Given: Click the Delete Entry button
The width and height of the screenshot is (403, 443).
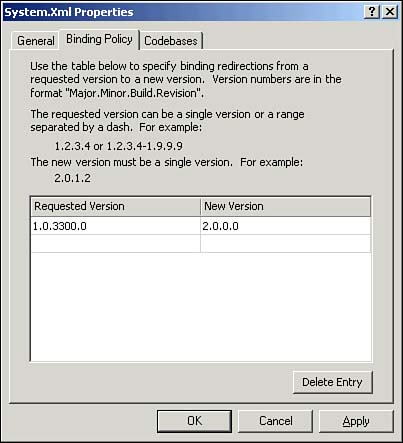Looking at the screenshot, I should pos(332,382).
